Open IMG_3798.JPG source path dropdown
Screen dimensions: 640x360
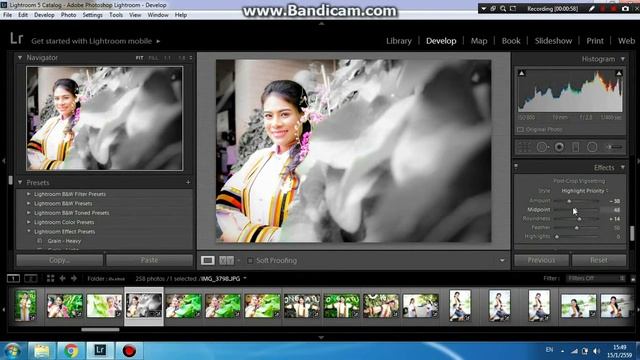(245, 278)
